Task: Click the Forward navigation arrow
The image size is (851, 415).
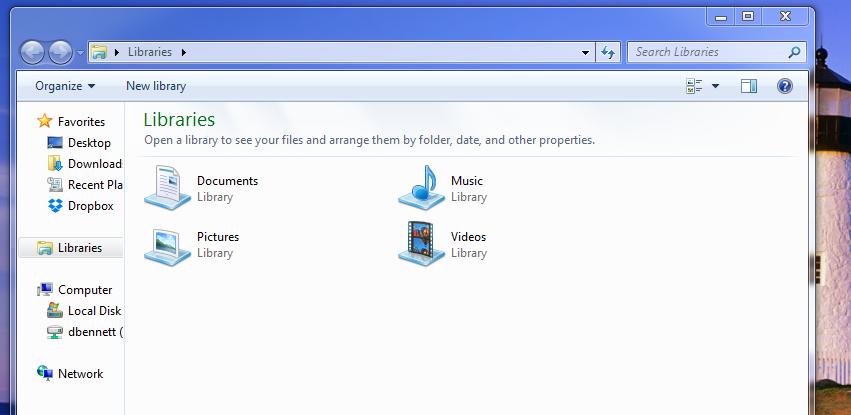Action: click(60, 52)
